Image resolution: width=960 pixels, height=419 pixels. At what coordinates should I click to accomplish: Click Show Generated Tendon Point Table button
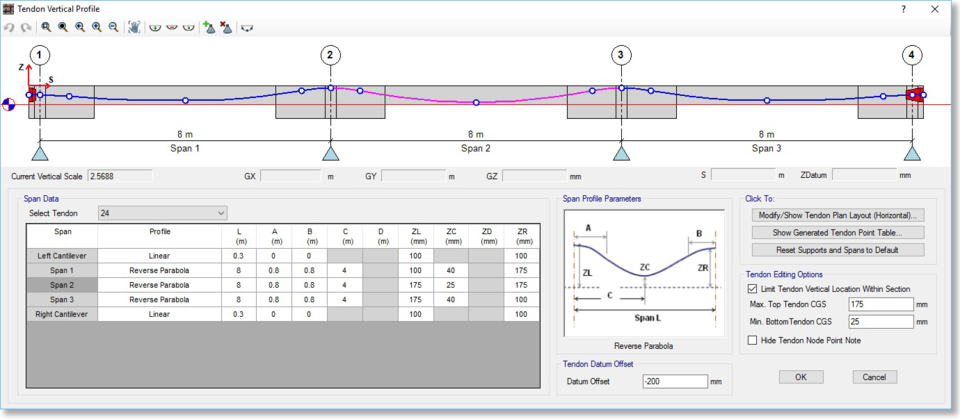(x=837, y=232)
